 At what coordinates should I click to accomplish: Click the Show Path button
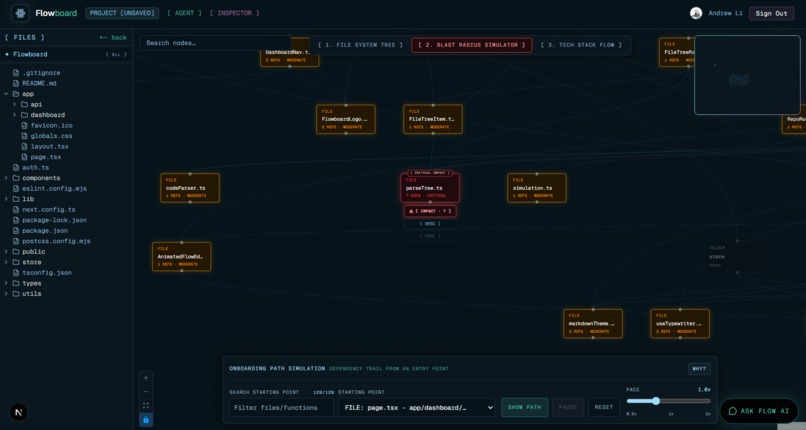pyautogui.click(x=524, y=407)
